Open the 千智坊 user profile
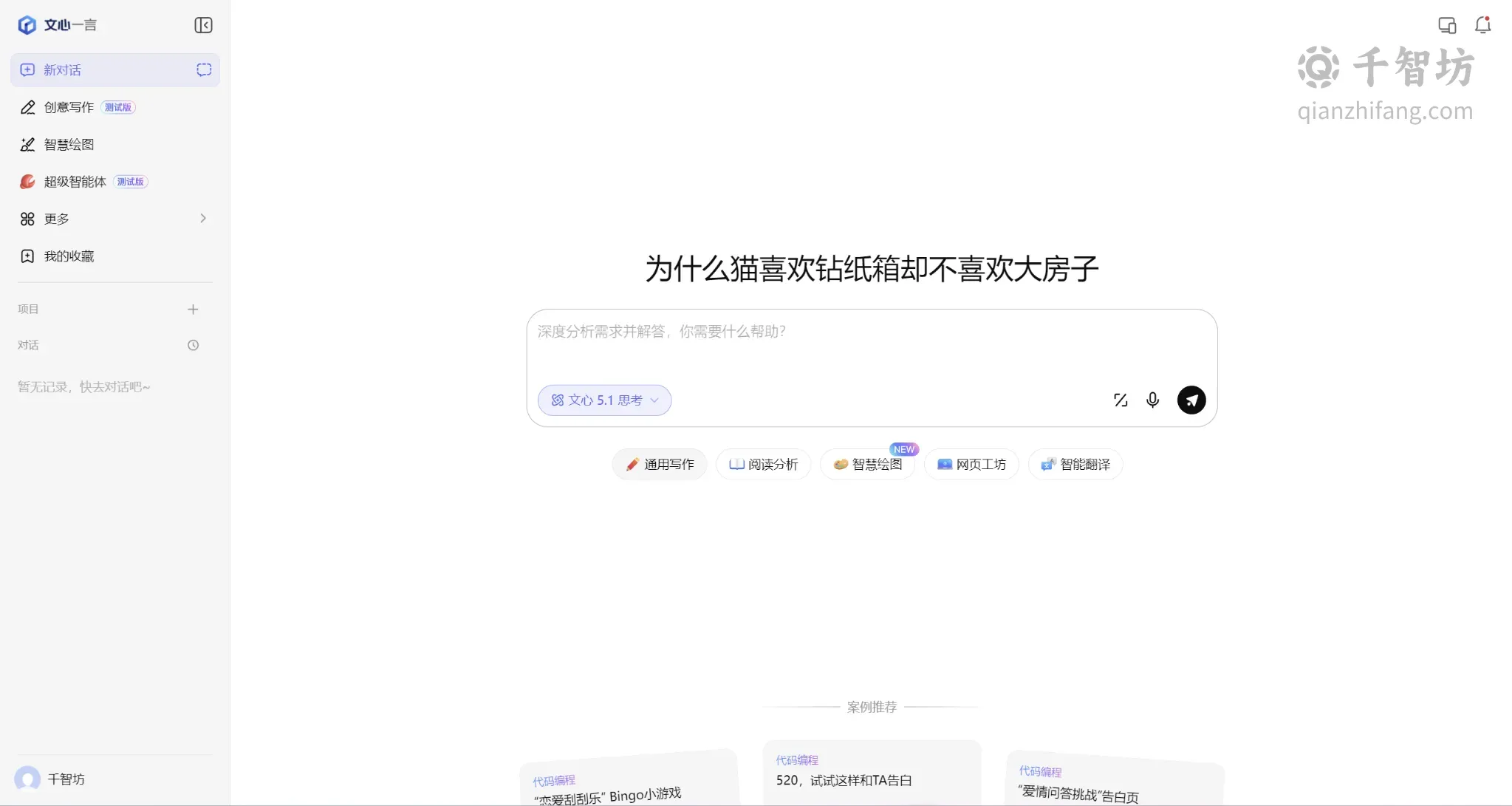 coord(50,779)
